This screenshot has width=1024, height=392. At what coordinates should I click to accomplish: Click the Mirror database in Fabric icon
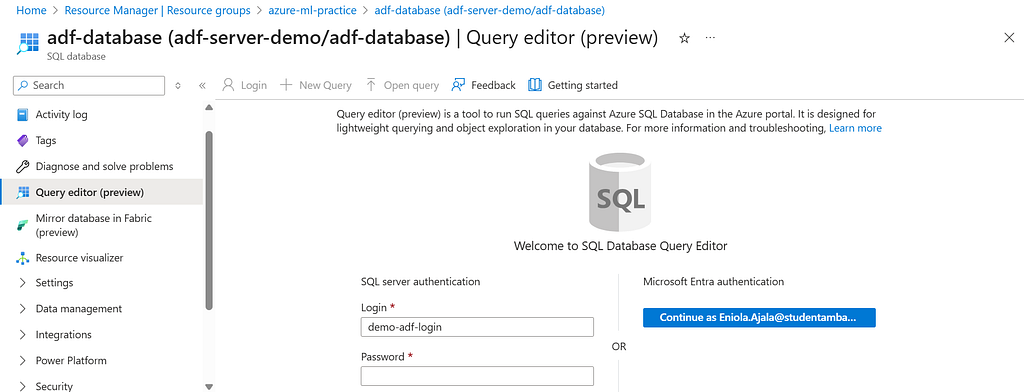click(23, 225)
